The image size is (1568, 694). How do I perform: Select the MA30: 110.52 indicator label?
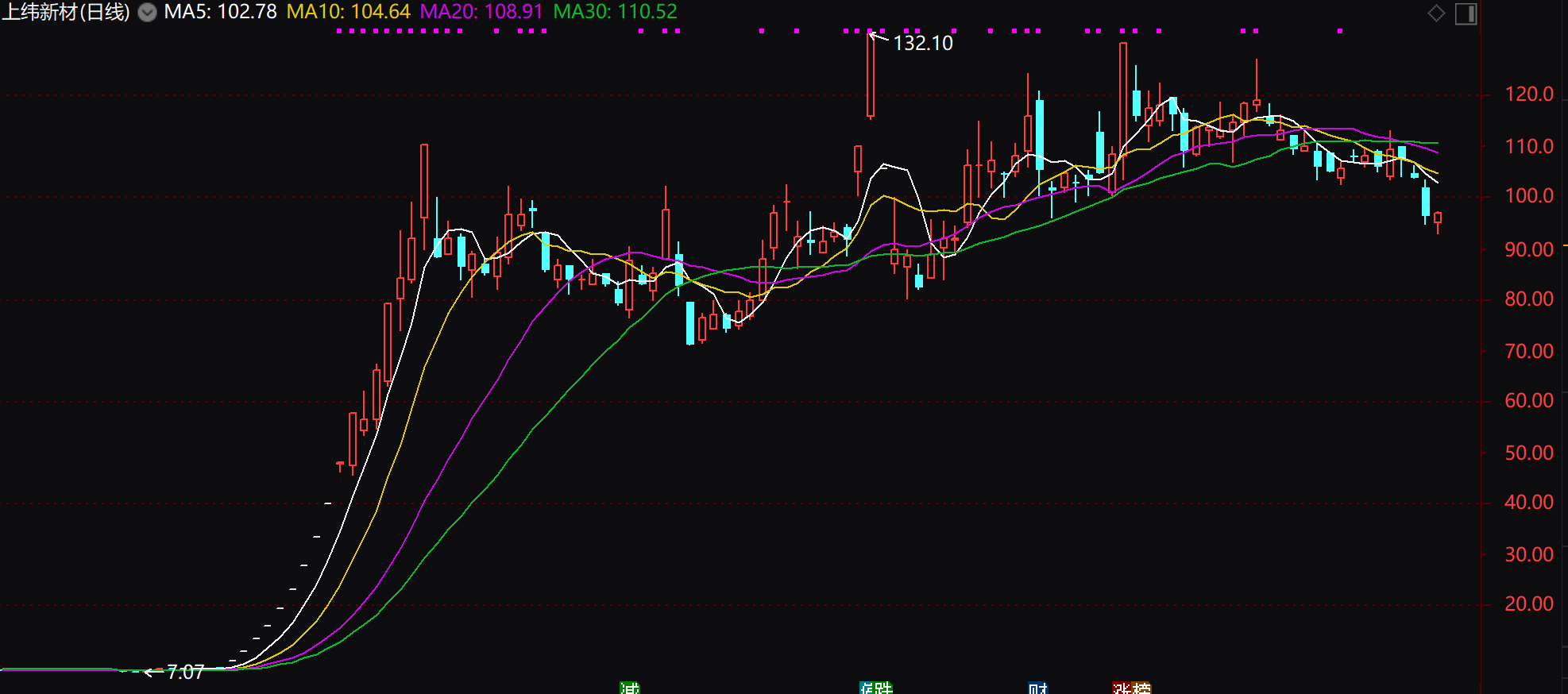click(x=615, y=12)
